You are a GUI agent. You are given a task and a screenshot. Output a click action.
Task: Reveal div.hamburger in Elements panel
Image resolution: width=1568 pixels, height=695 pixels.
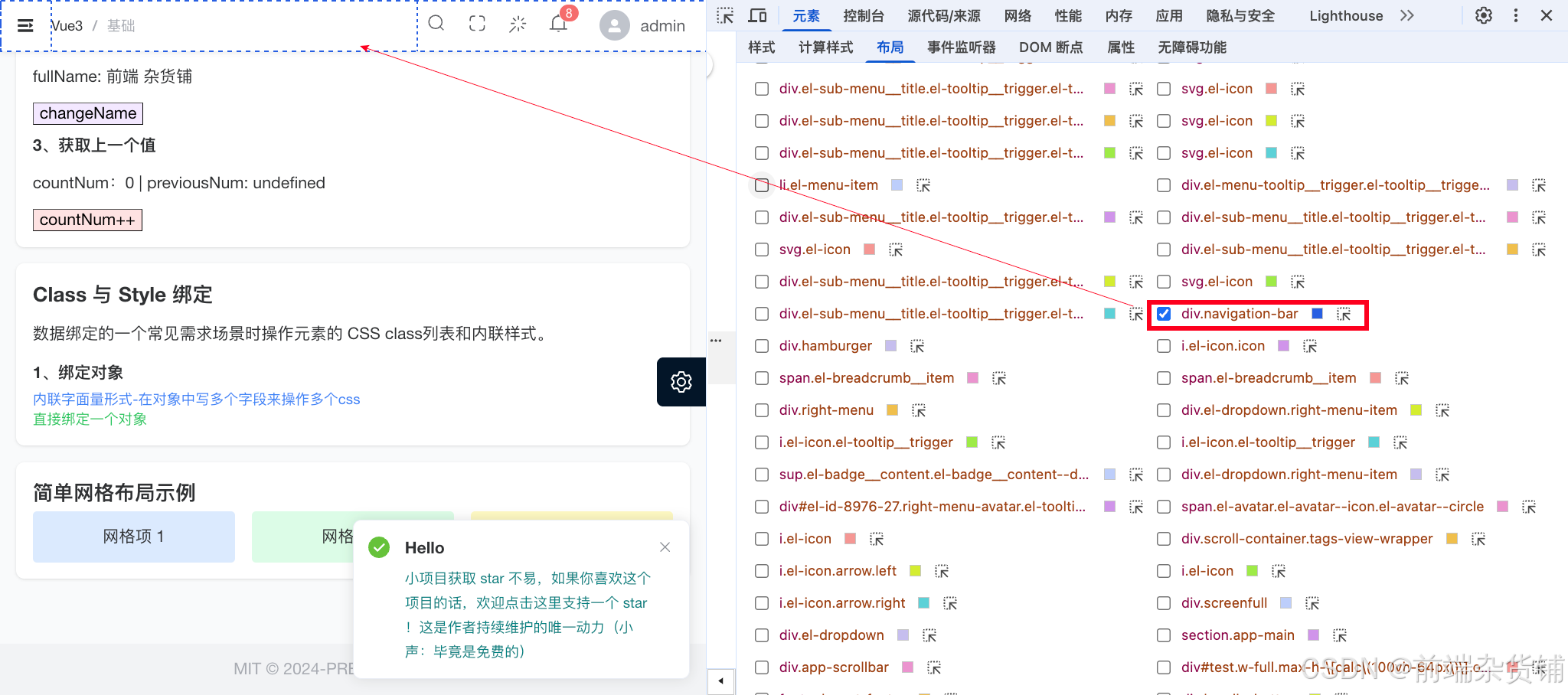(917, 346)
